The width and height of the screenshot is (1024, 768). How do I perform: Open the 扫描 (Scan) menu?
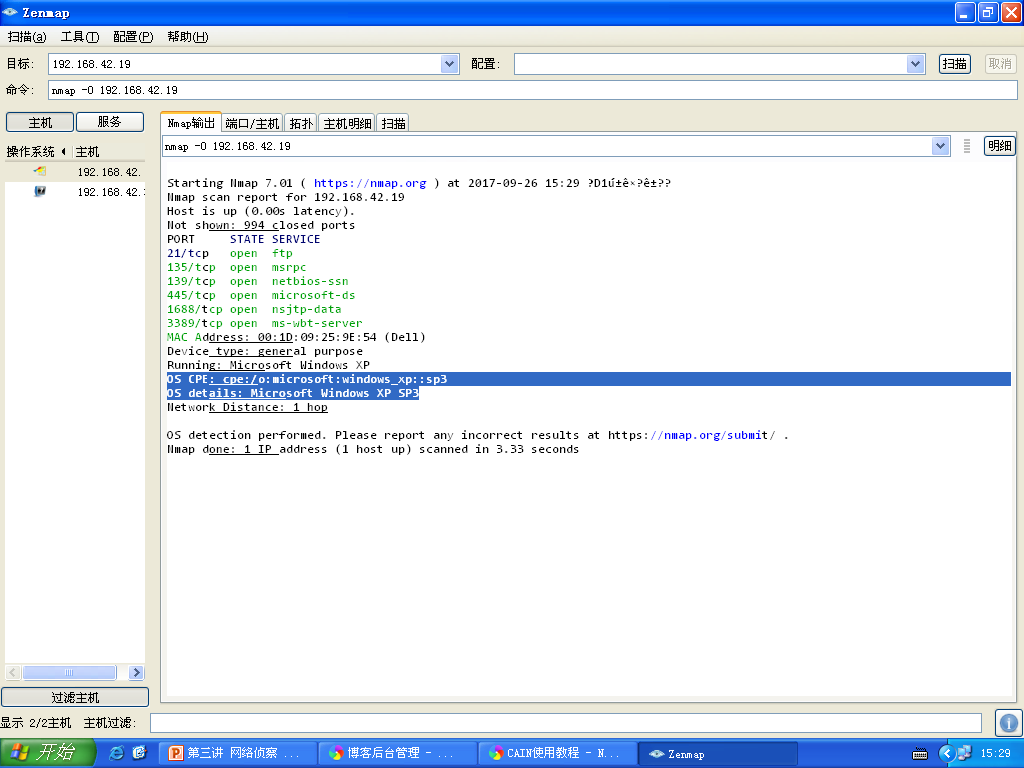click(27, 37)
